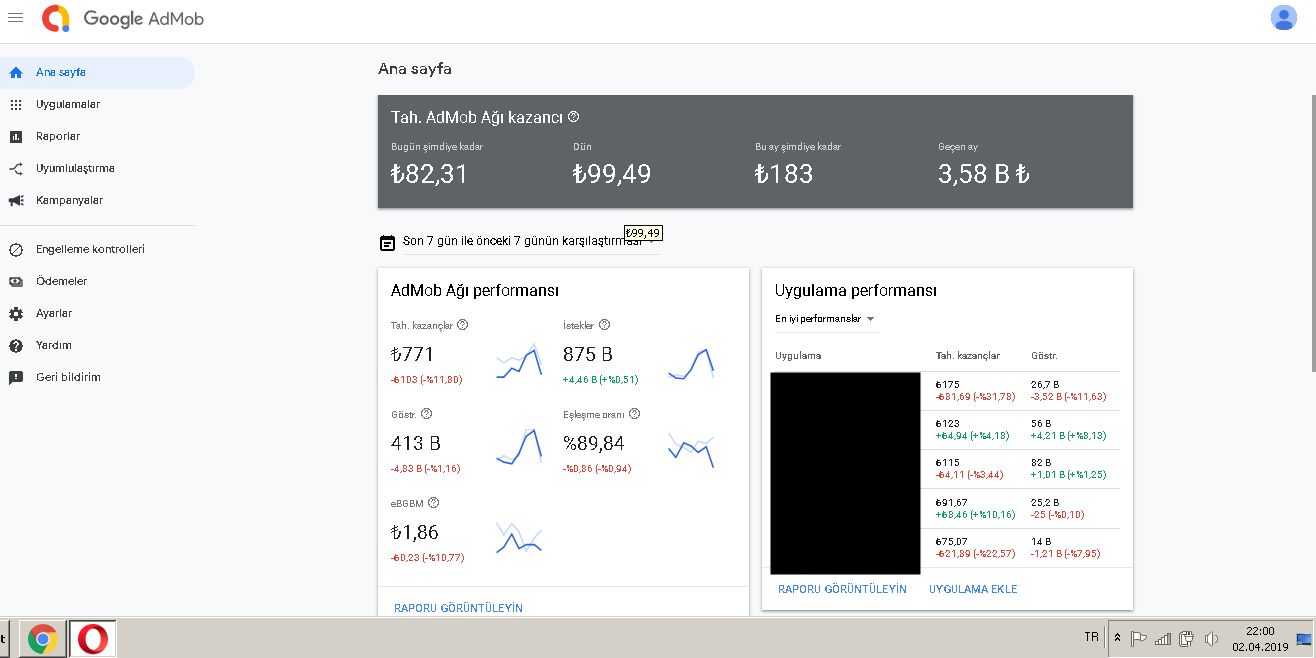This screenshot has height=658, width=1316.
Task: Click the 3,58 B ₺ last month value
Action: point(984,174)
